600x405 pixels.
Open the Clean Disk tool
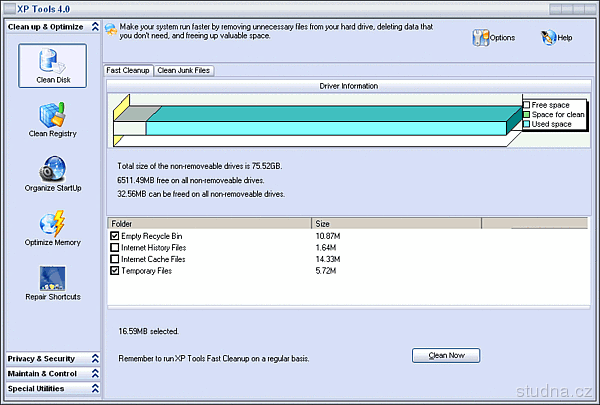pyautogui.click(x=52, y=65)
